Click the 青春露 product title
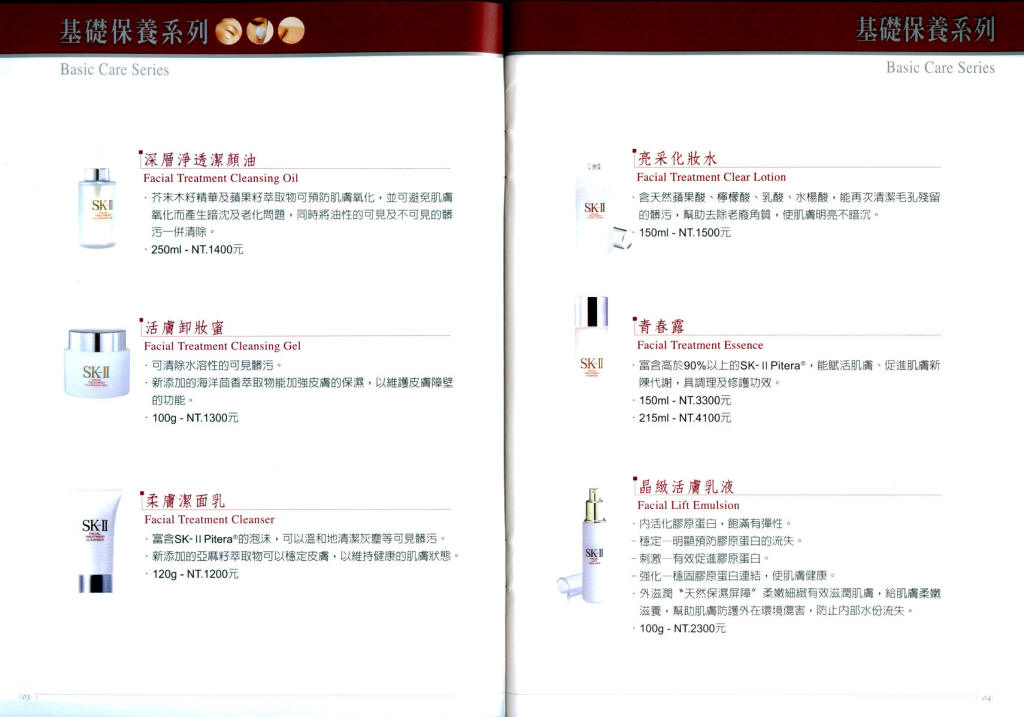This screenshot has height=717, width=1024. coord(660,325)
